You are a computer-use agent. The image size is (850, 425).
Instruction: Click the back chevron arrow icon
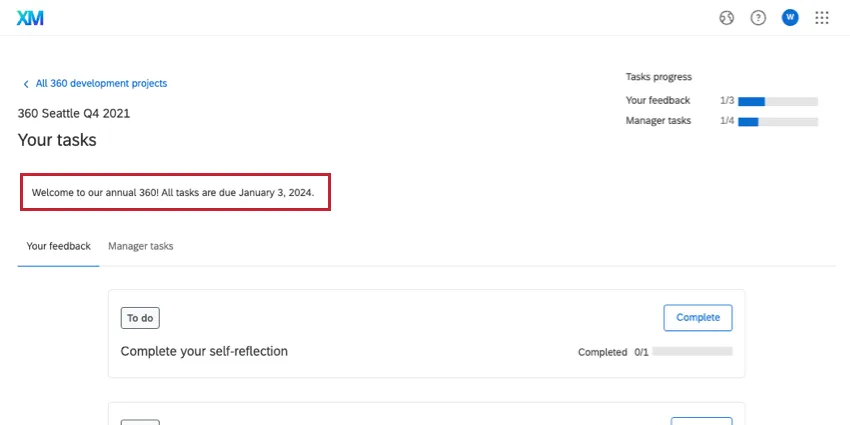[x=26, y=84]
